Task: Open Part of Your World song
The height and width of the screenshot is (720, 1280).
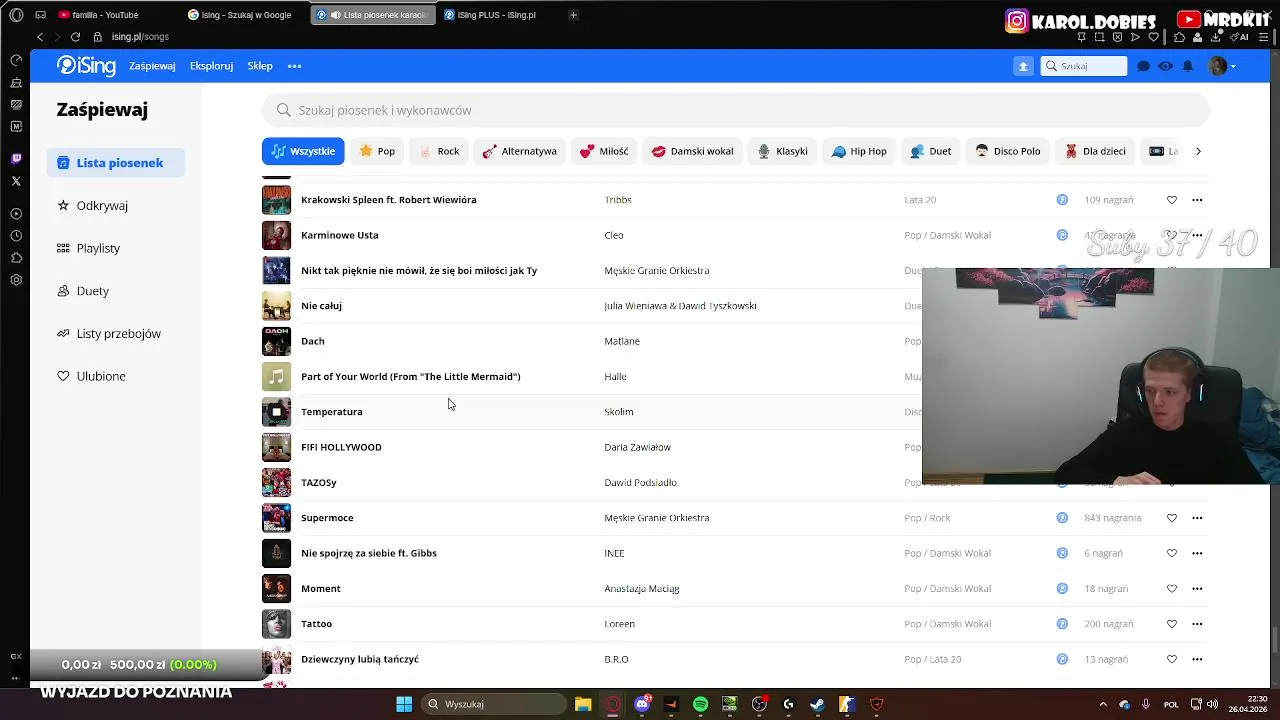Action: pyautogui.click(x=410, y=377)
